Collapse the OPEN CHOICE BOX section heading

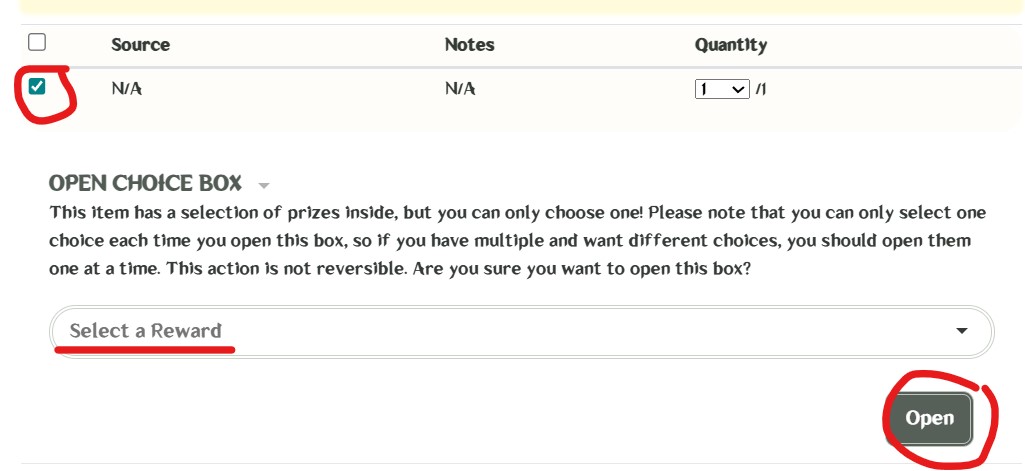click(x=145, y=184)
